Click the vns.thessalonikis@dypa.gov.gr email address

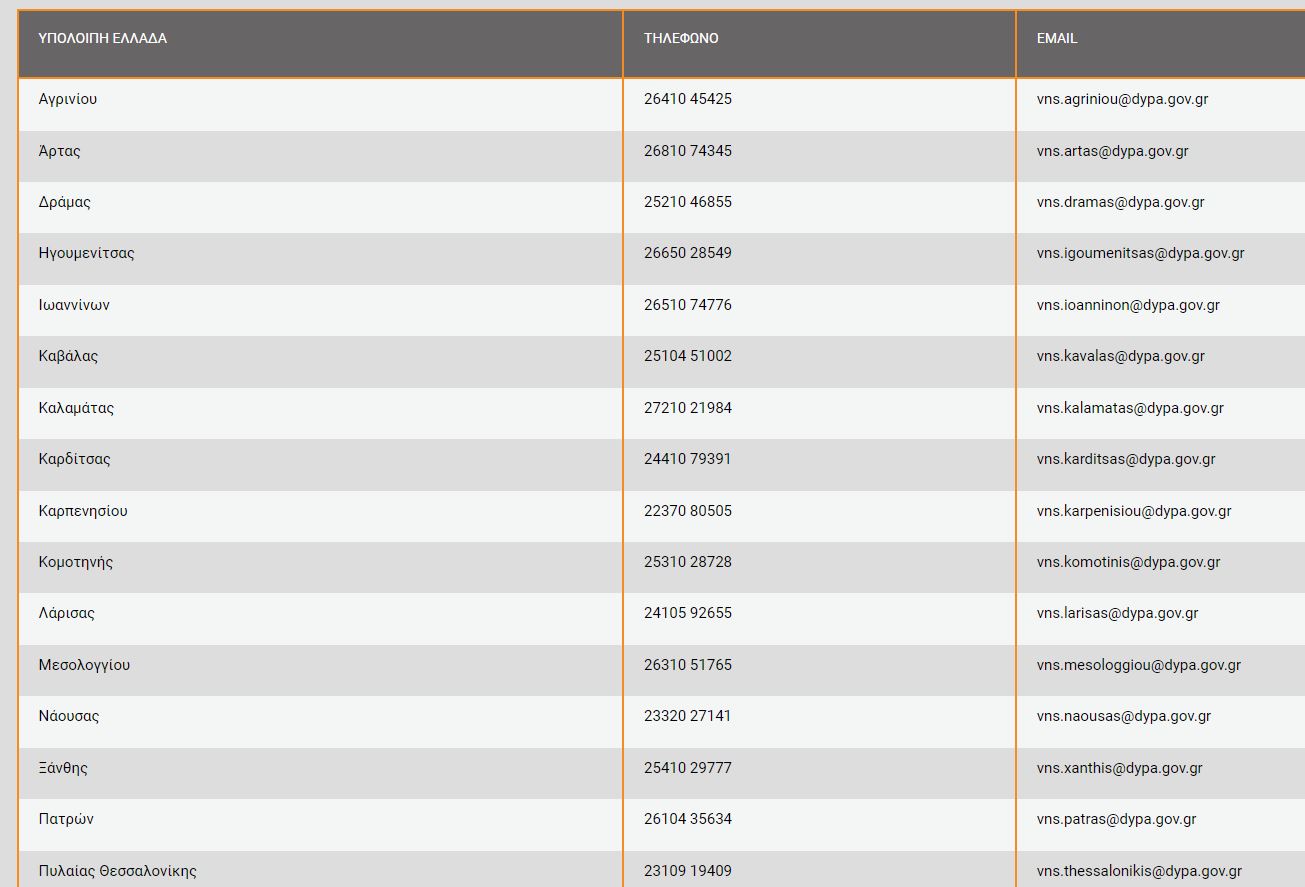point(1139,871)
